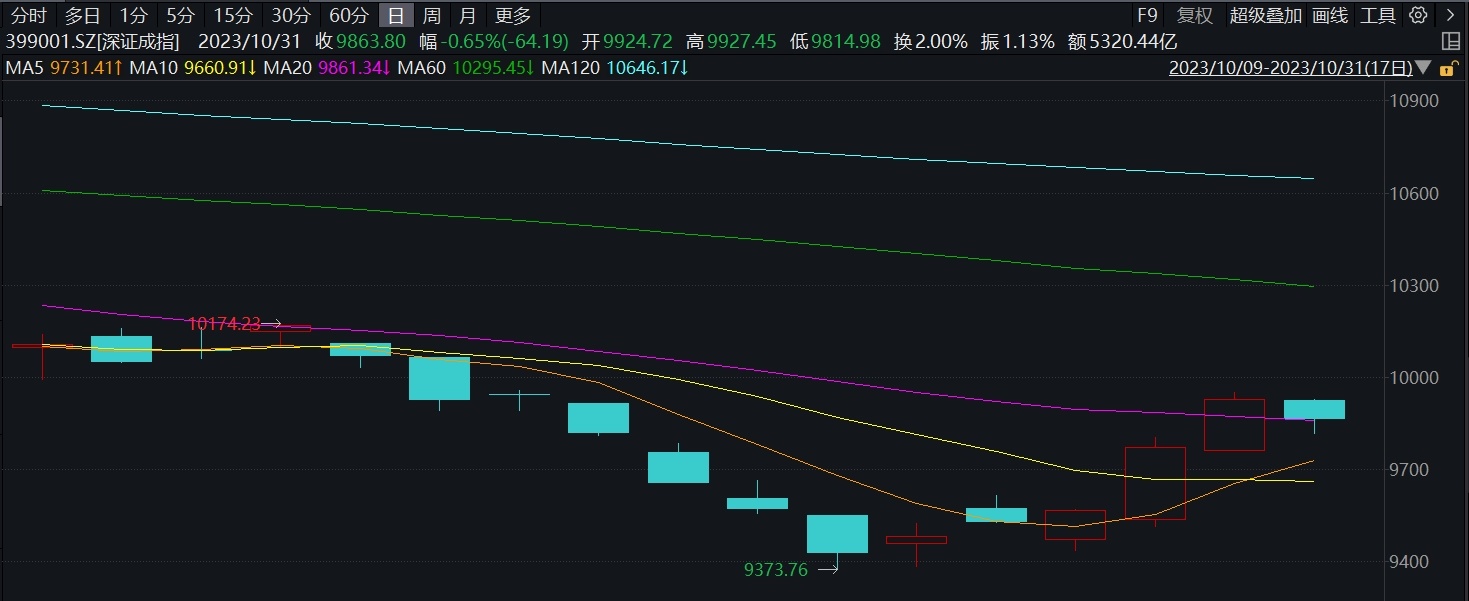Open chart settings gear icon
Viewport: 1469px width, 601px height.
coord(1418,15)
